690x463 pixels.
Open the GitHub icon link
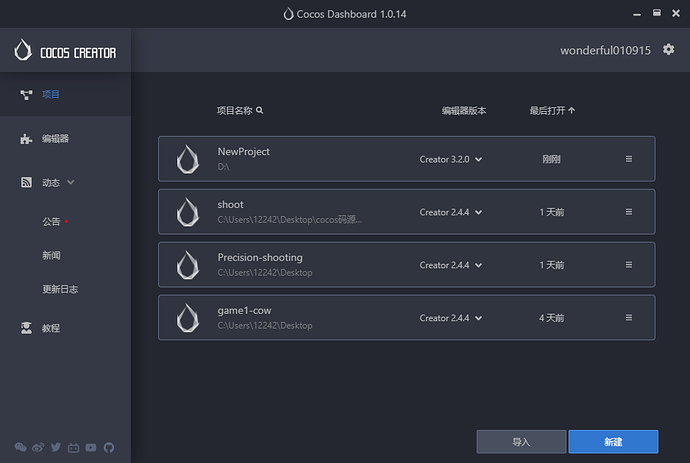108,447
